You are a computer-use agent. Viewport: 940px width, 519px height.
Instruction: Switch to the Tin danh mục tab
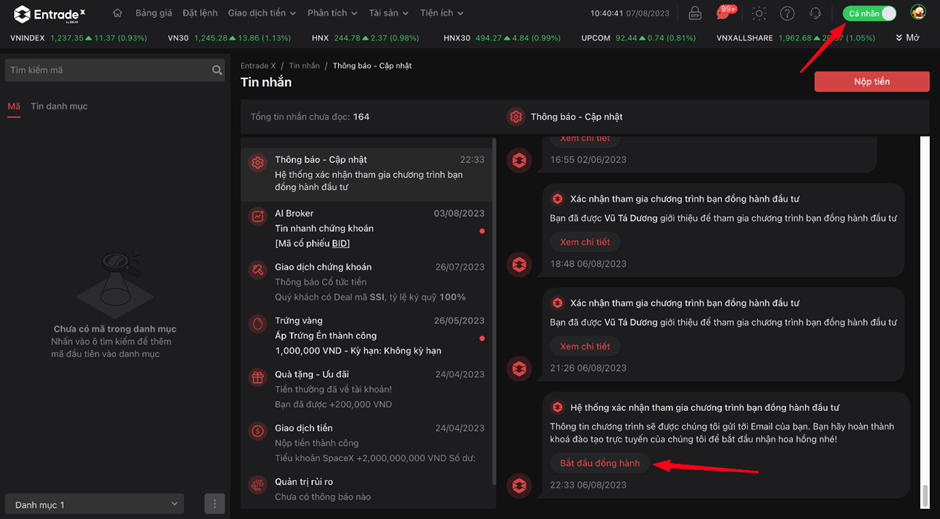tap(58, 106)
